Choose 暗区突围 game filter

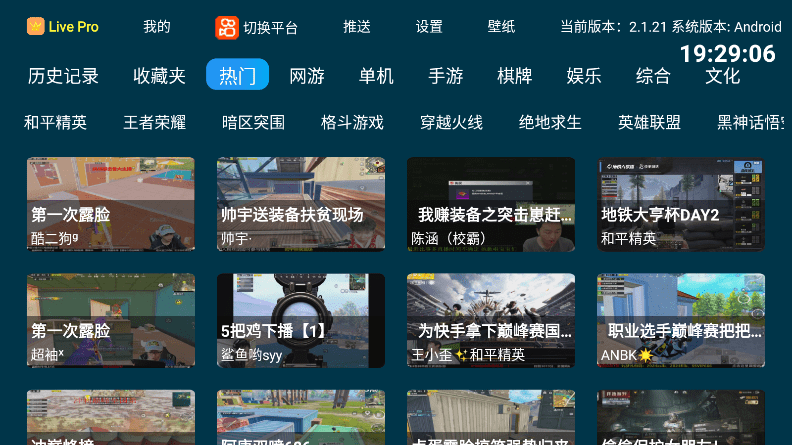click(x=253, y=122)
